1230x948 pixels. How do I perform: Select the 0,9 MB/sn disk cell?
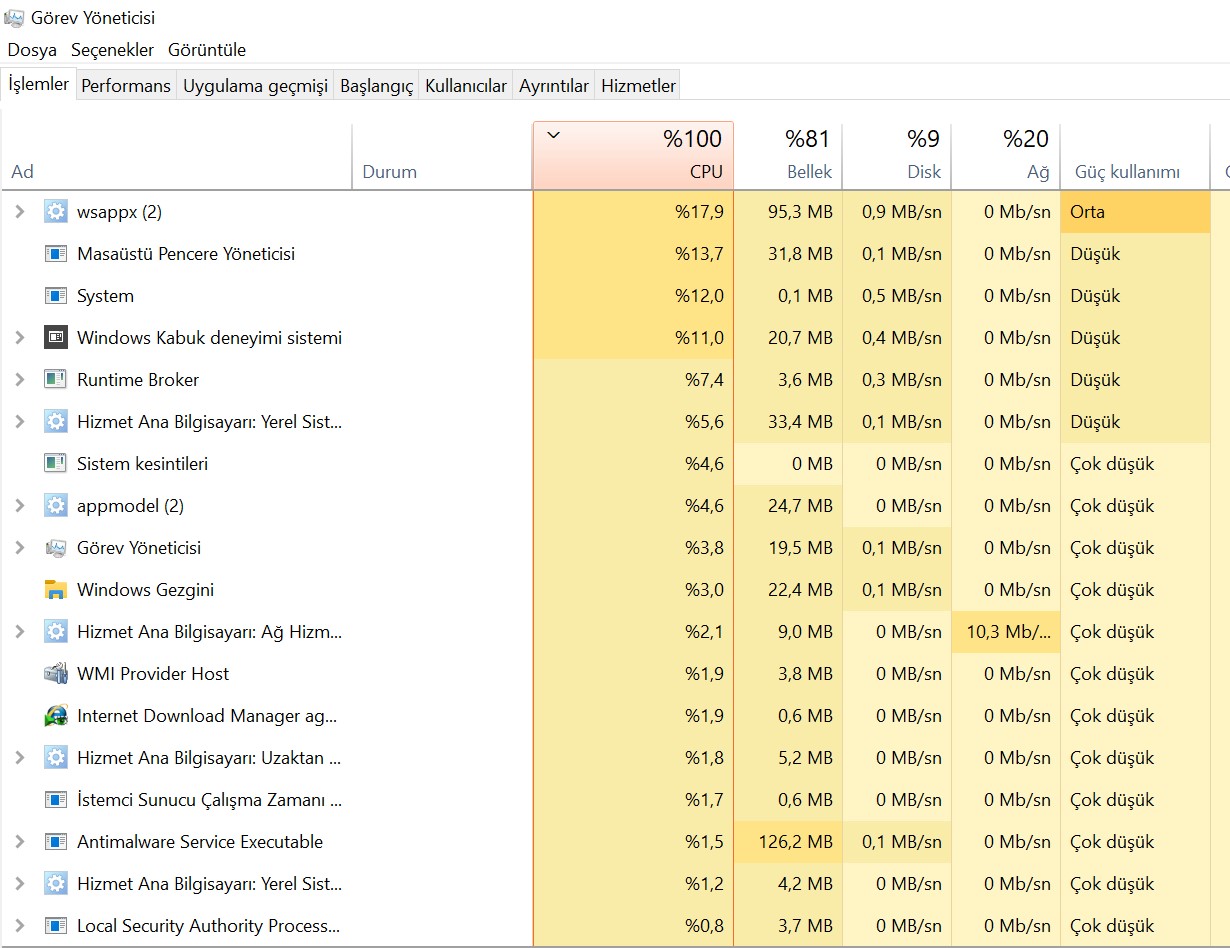pos(897,212)
